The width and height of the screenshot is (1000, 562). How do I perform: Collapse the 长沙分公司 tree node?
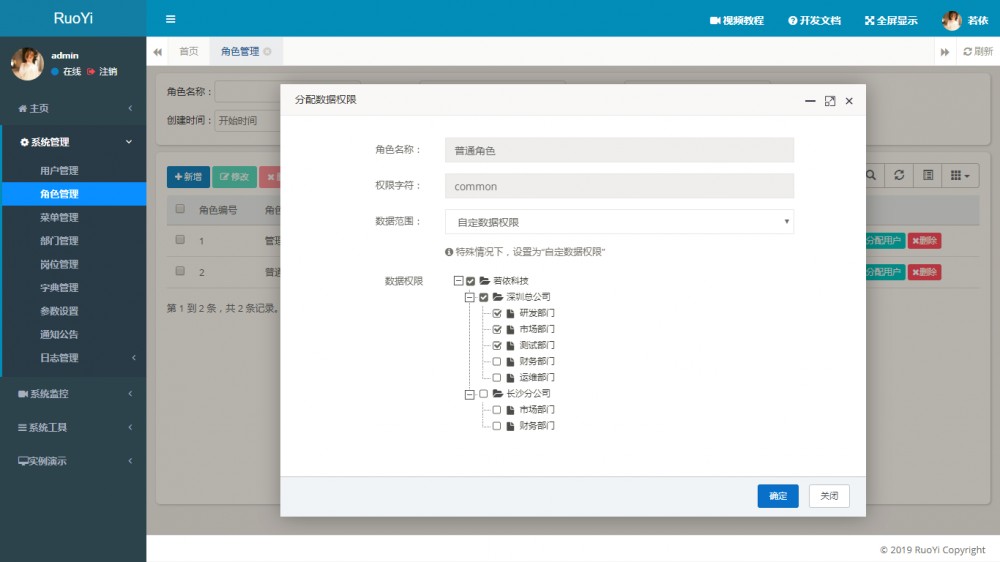pyautogui.click(x=469, y=394)
